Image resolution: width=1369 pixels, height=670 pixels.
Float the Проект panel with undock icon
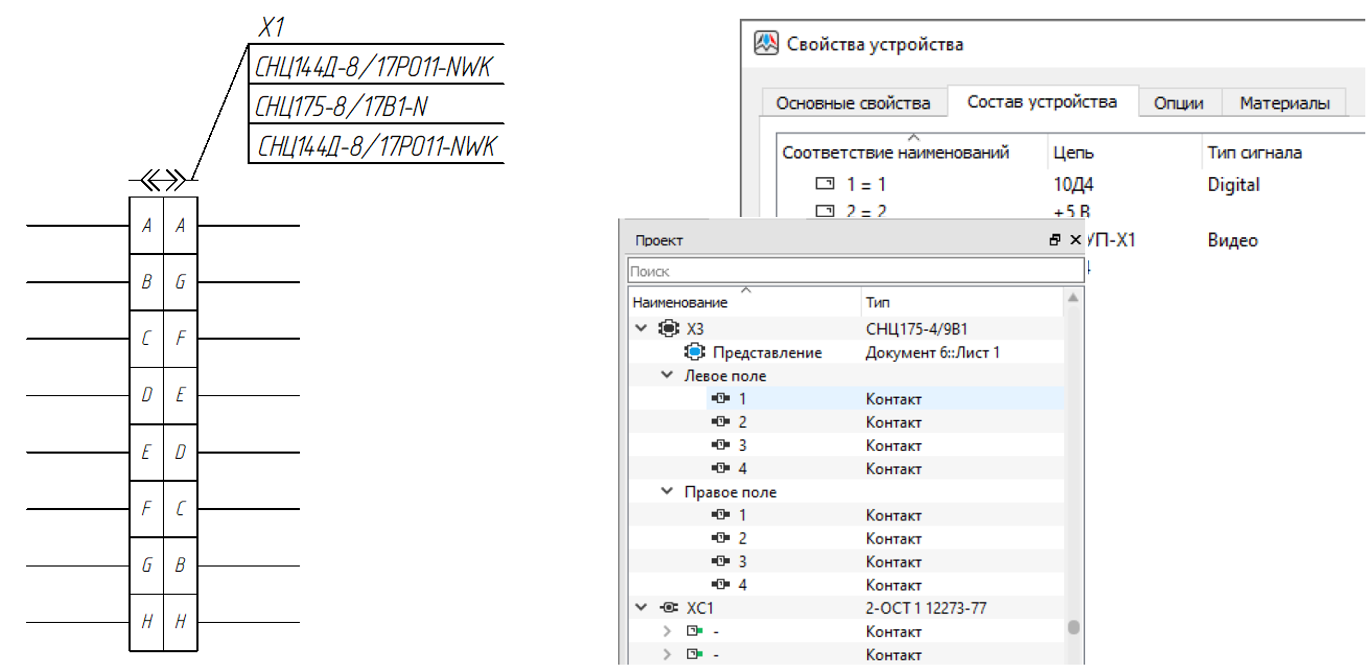pos(1055,241)
